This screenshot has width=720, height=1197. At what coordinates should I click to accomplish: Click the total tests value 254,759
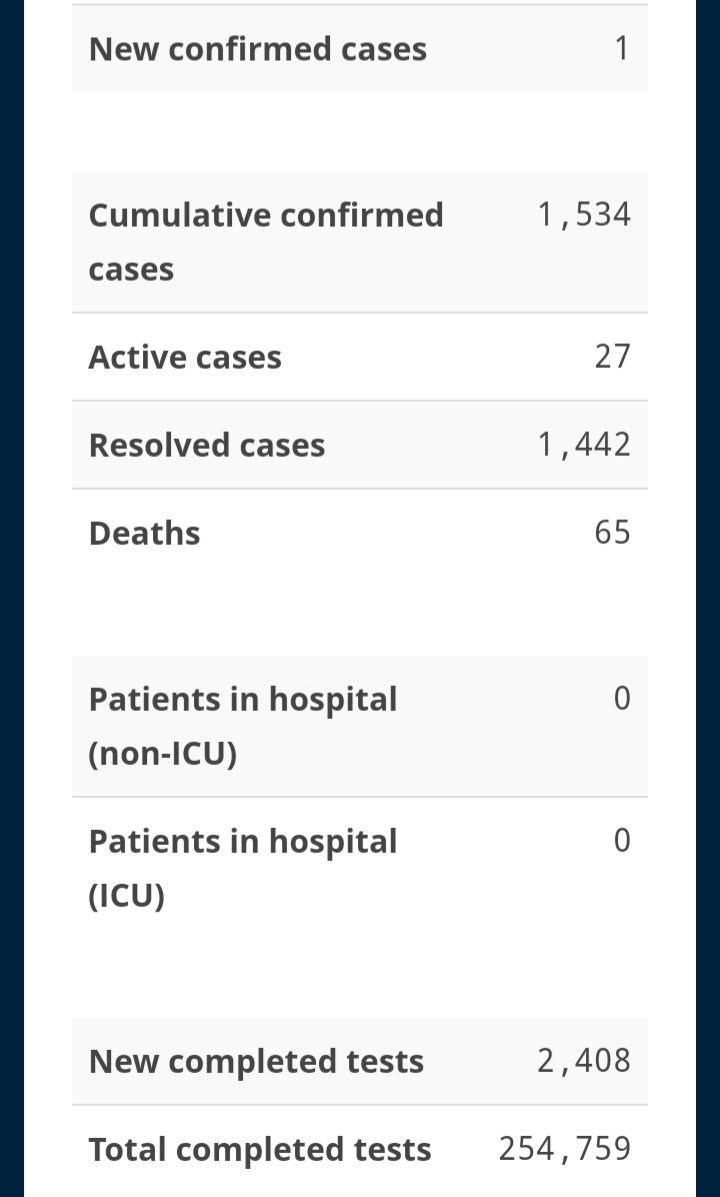565,1148
